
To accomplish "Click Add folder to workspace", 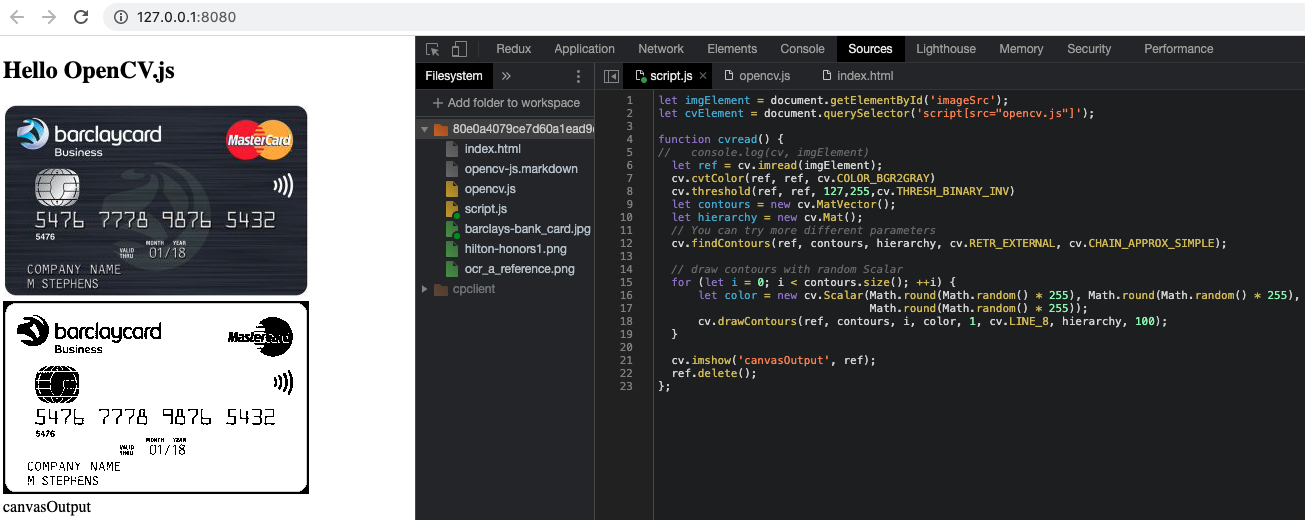I will [x=506, y=103].
